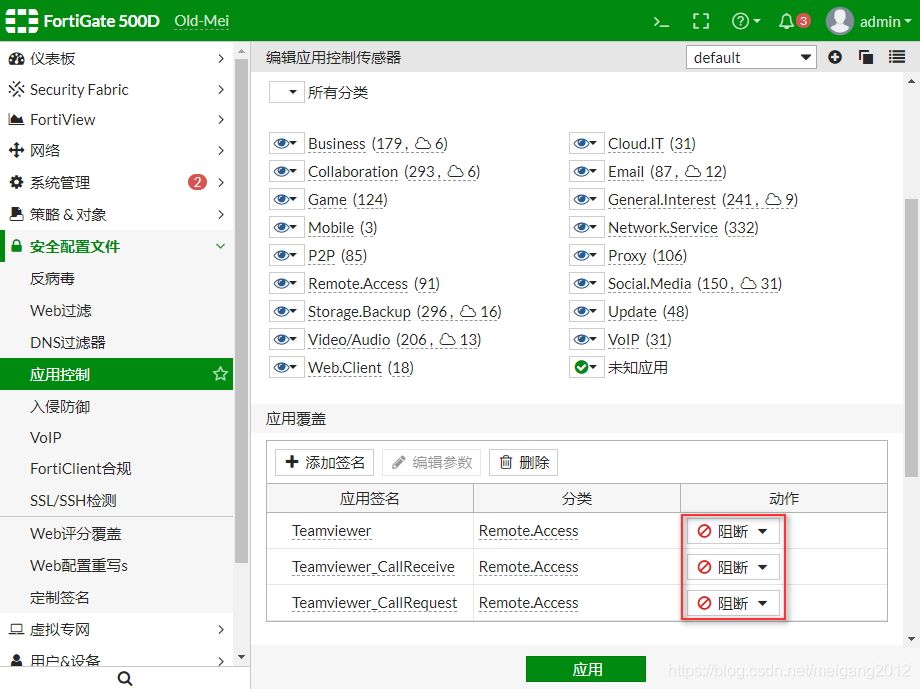Change Social.Media category action icon
The height and width of the screenshot is (689, 920).
click(x=586, y=283)
